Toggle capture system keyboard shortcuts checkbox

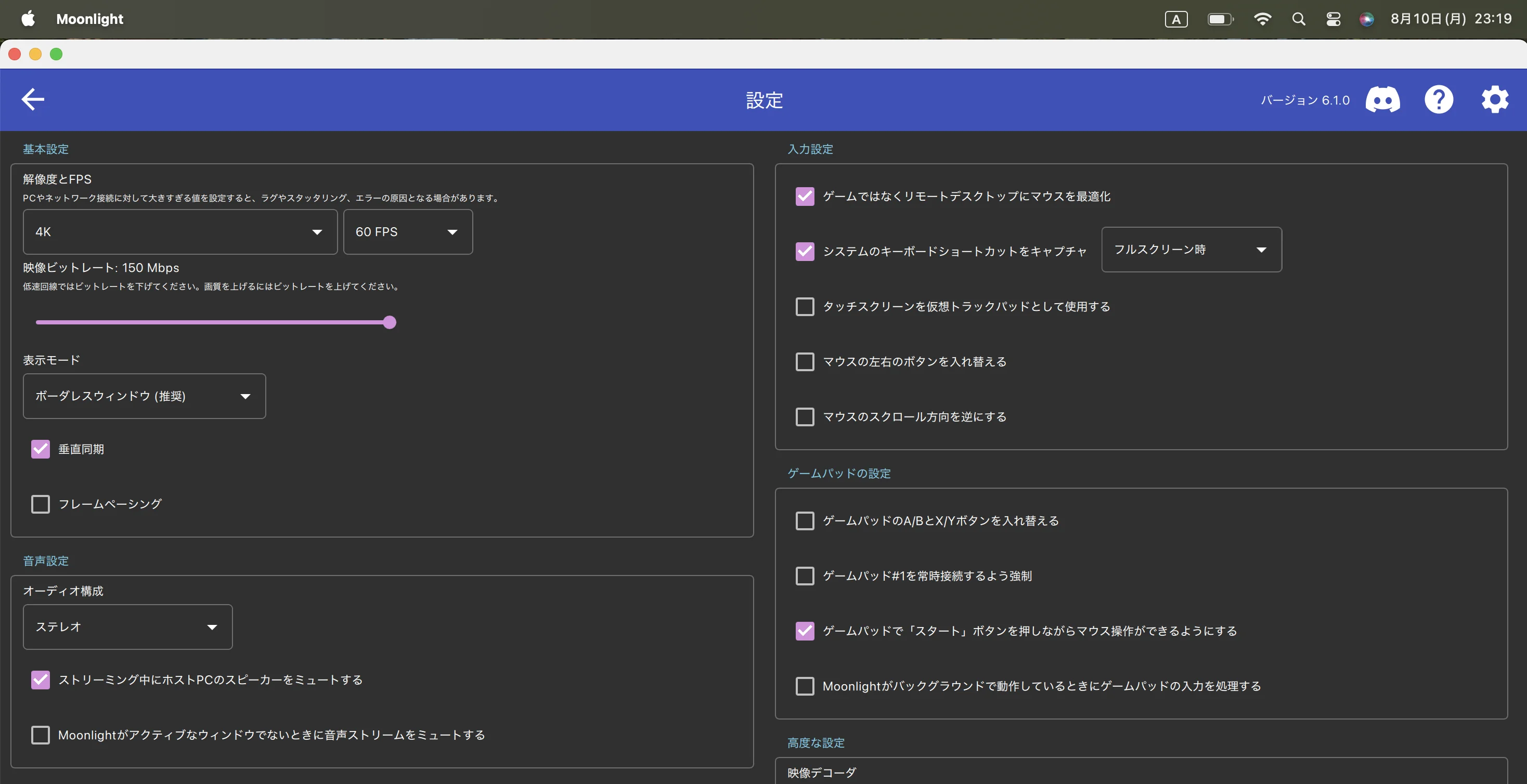[805, 251]
